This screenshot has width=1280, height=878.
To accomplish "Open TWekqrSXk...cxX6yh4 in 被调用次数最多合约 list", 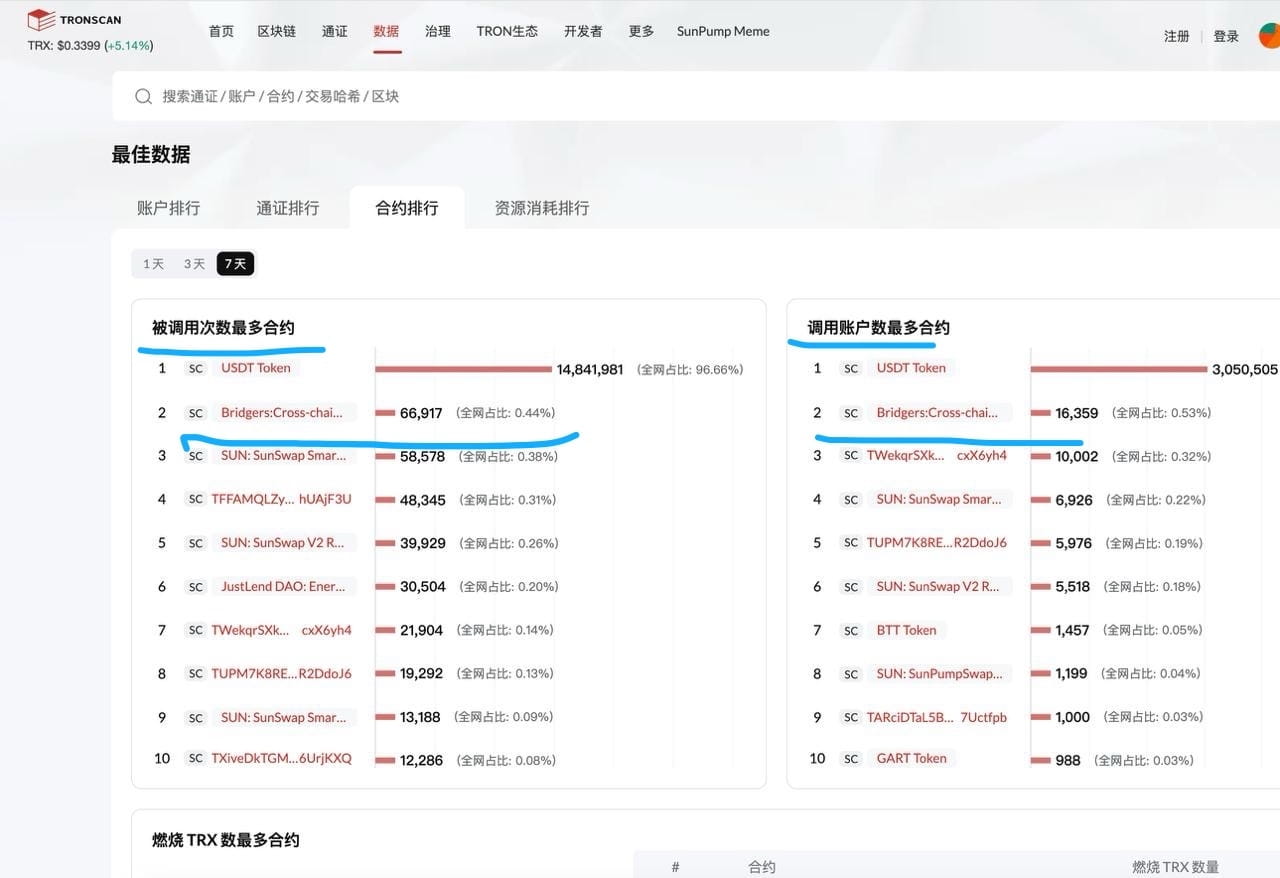I will pos(281,631).
